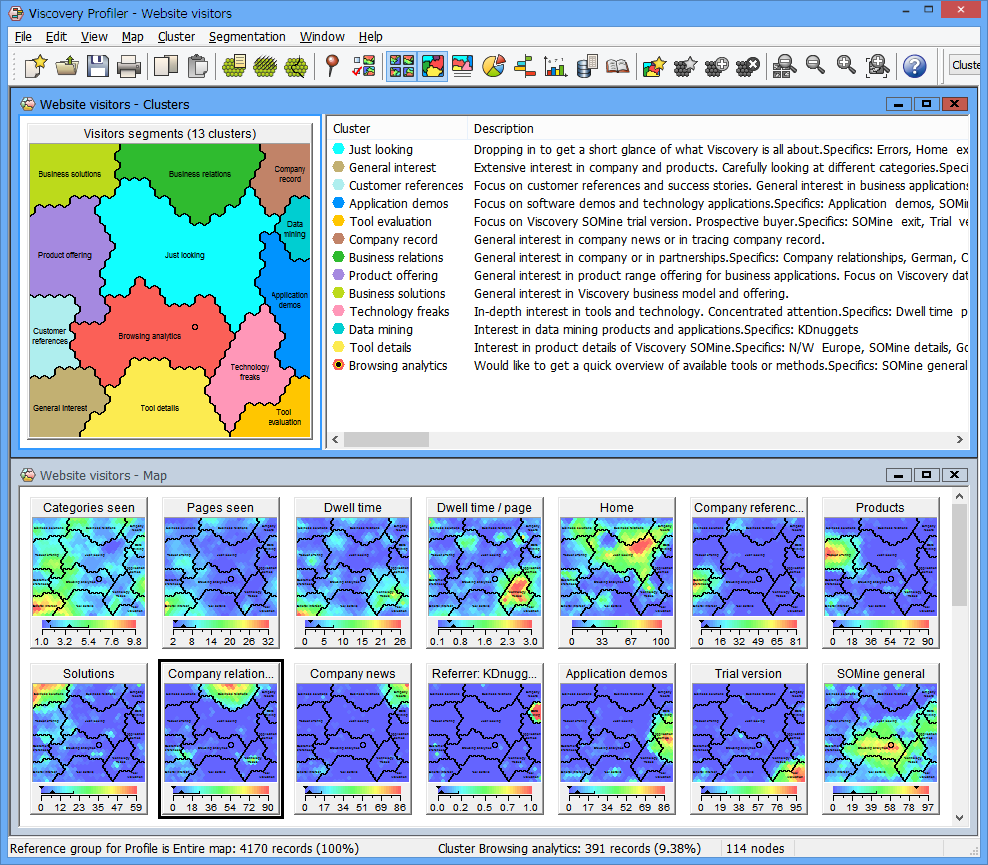The image size is (988, 865).
Task: Click the blue help question mark icon
Action: tap(914, 66)
